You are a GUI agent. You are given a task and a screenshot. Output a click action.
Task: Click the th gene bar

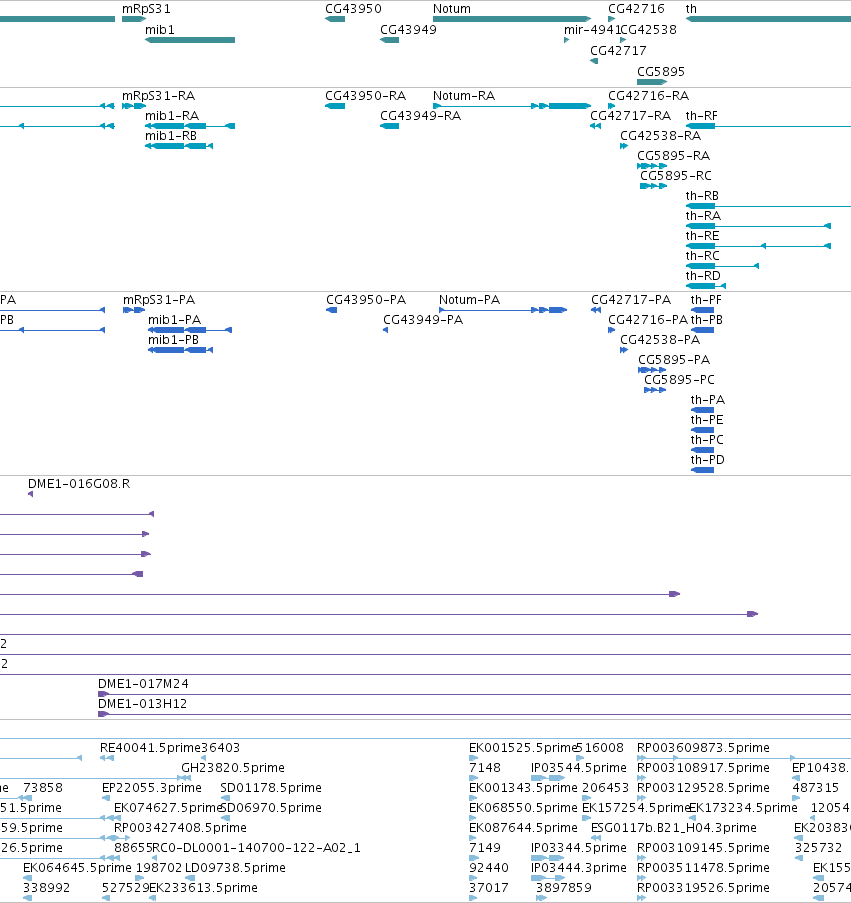[x=768, y=19]
